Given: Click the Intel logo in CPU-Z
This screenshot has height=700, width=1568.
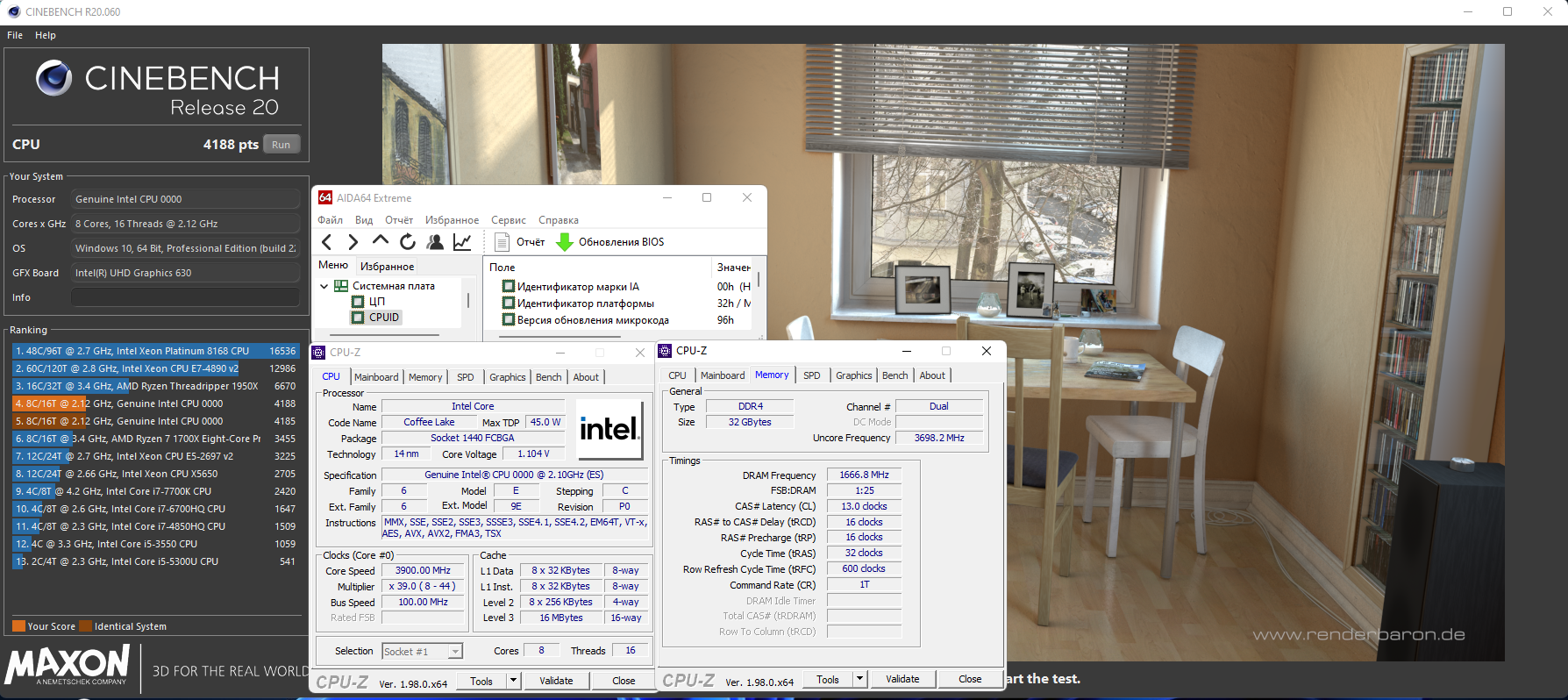Looking at the screenshot, I should coord(609,429).
